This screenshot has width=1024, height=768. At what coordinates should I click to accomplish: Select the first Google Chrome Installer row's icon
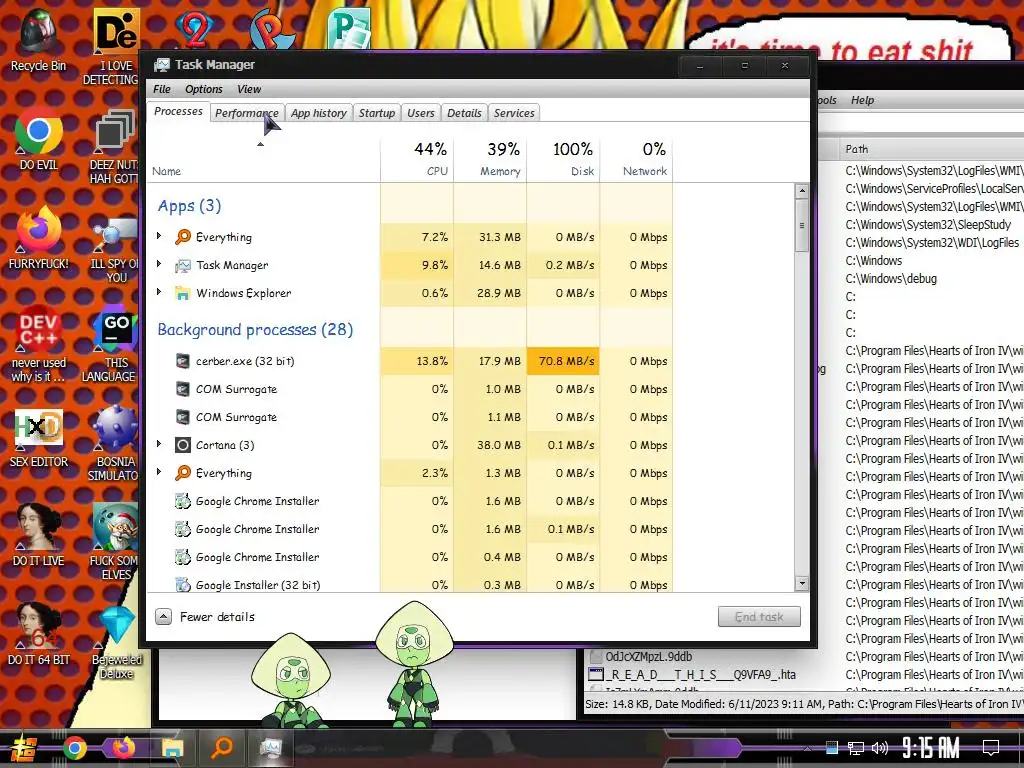point(183,501)
